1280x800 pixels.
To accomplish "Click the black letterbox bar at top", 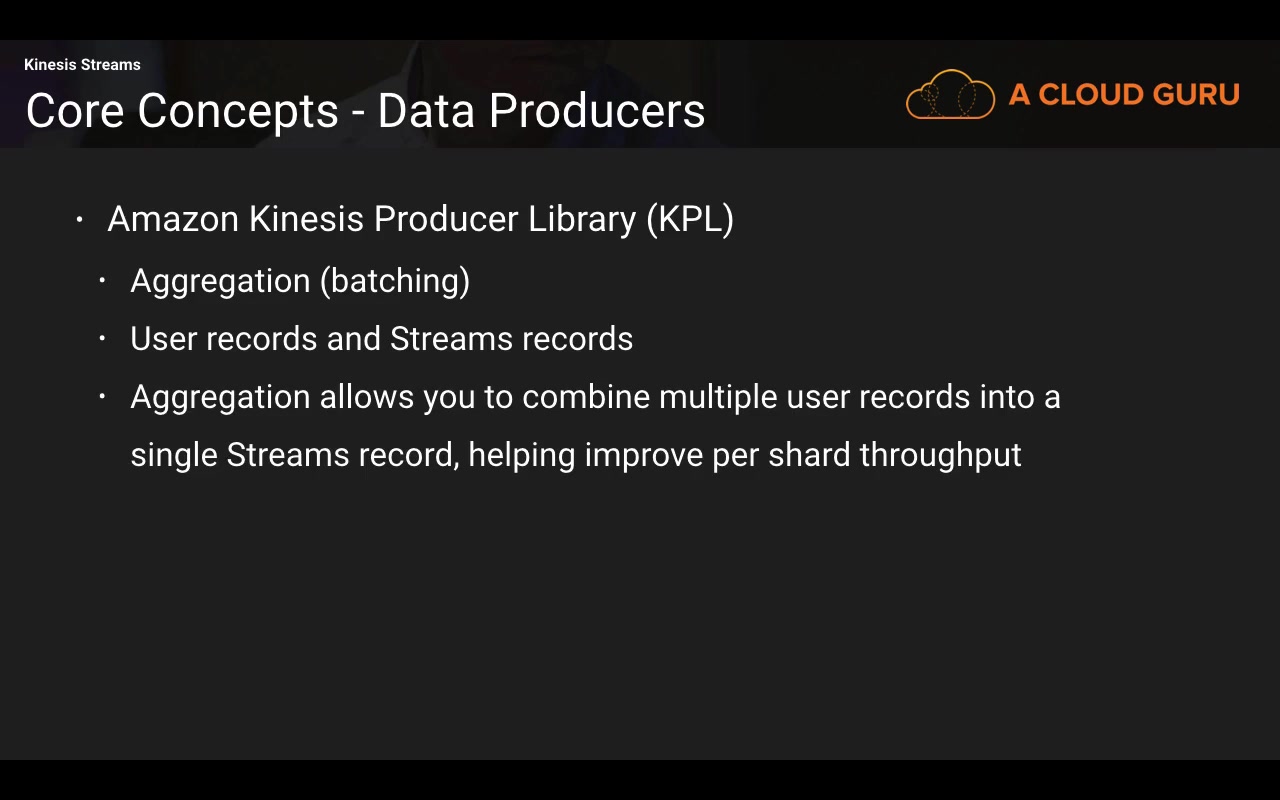I will 640,19.
